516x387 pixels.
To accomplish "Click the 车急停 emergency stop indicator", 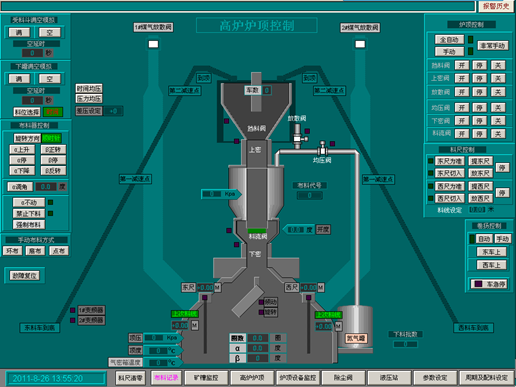I will (479, 284).
